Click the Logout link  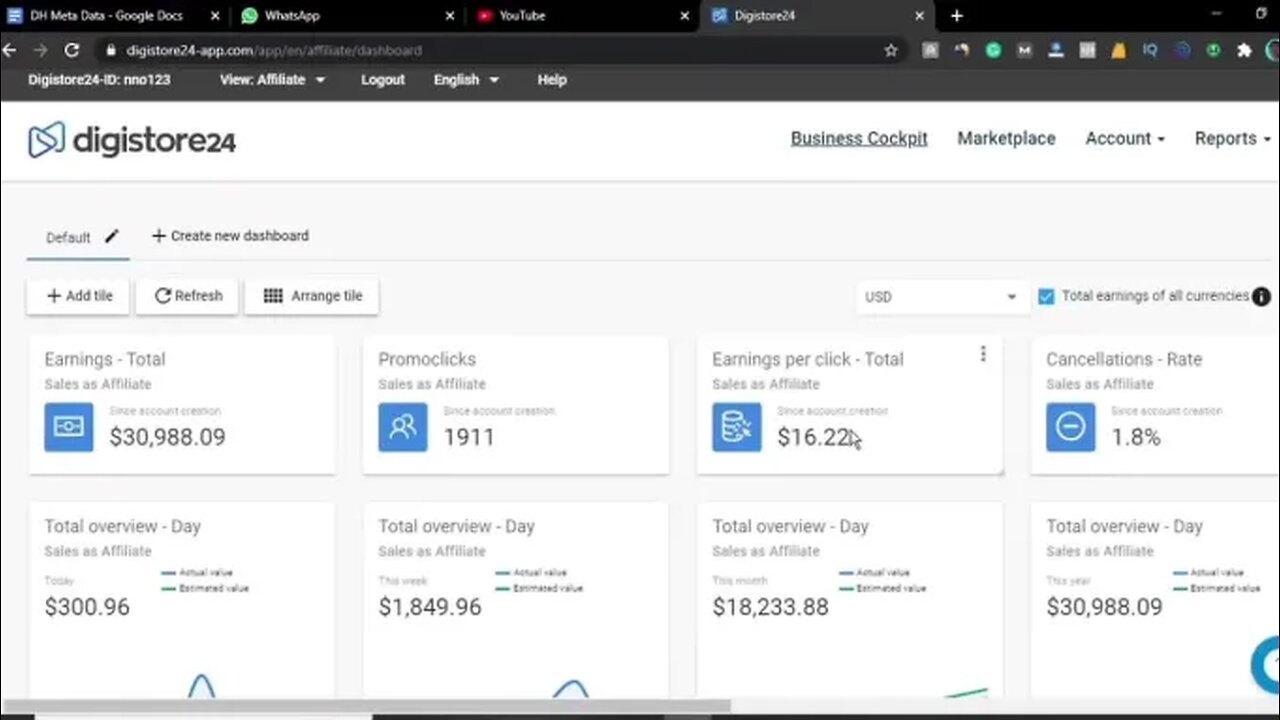[x=383, y=80]
